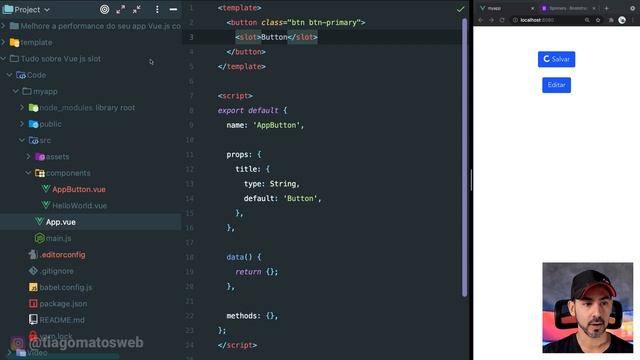
Task: Click the babel.config.js file icon
Action: 33,287
